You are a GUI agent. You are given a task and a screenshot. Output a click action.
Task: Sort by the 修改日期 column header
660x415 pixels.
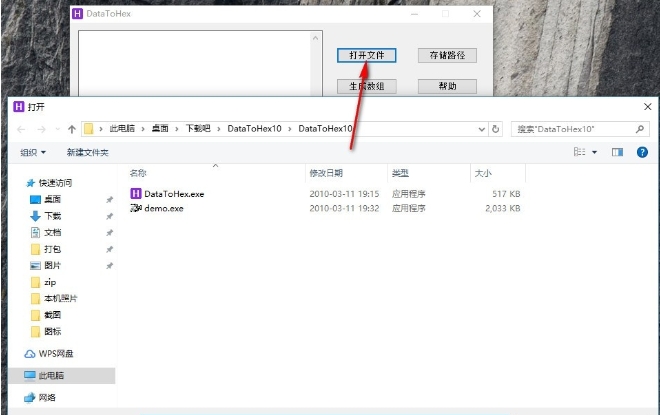click(x=326, y=173)
